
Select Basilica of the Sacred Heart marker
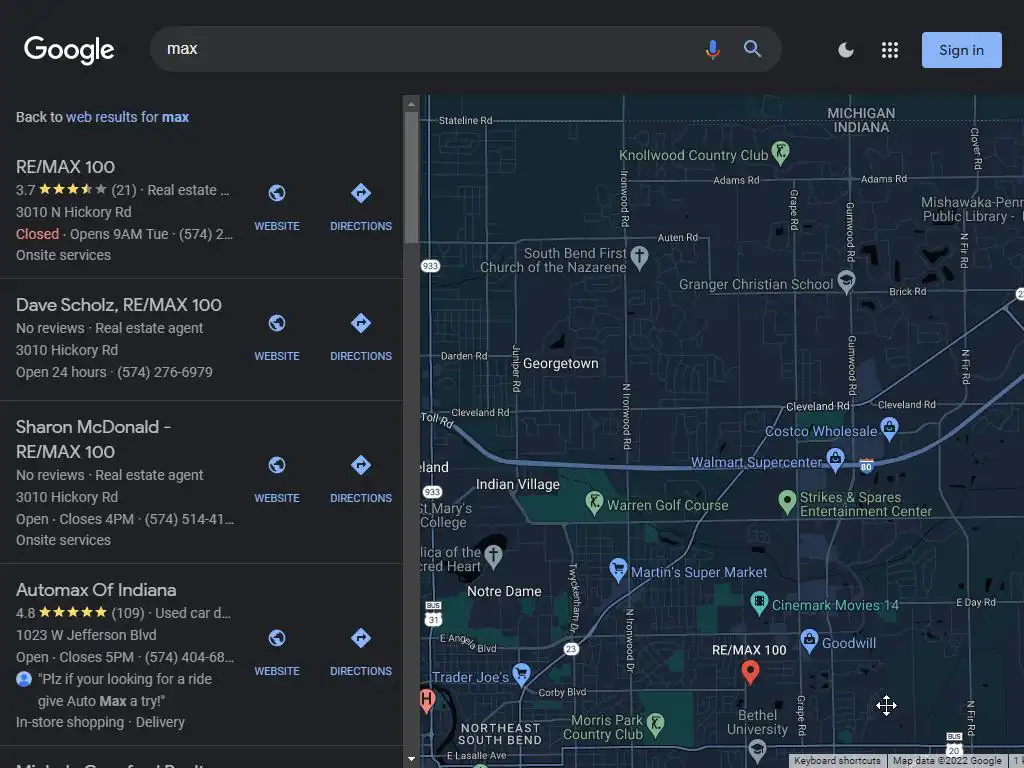click(x=493, y=555)
